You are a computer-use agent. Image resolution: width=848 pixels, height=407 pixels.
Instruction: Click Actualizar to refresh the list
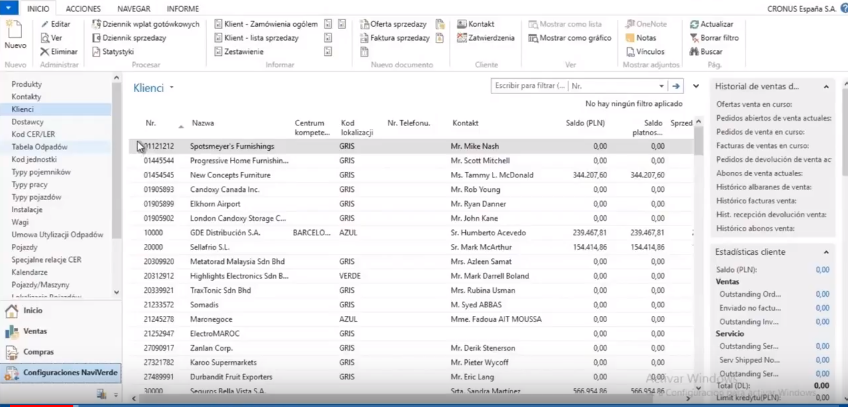(712, 24)
